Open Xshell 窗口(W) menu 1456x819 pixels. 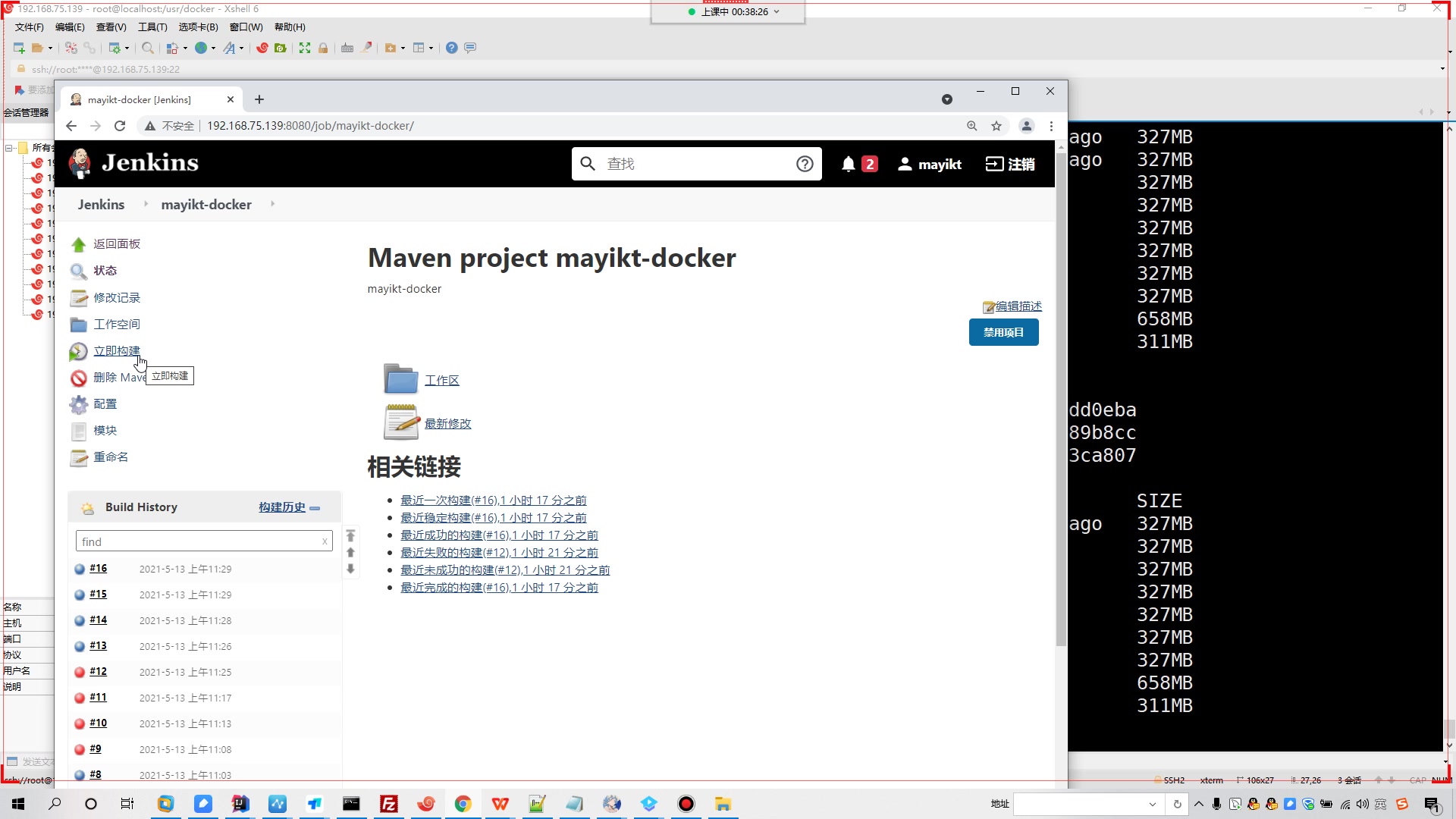click(x=246, y=27)
